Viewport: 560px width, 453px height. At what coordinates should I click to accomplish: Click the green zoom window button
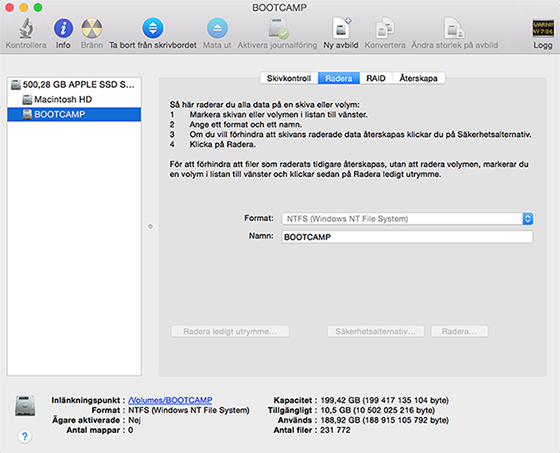(38, 7)
